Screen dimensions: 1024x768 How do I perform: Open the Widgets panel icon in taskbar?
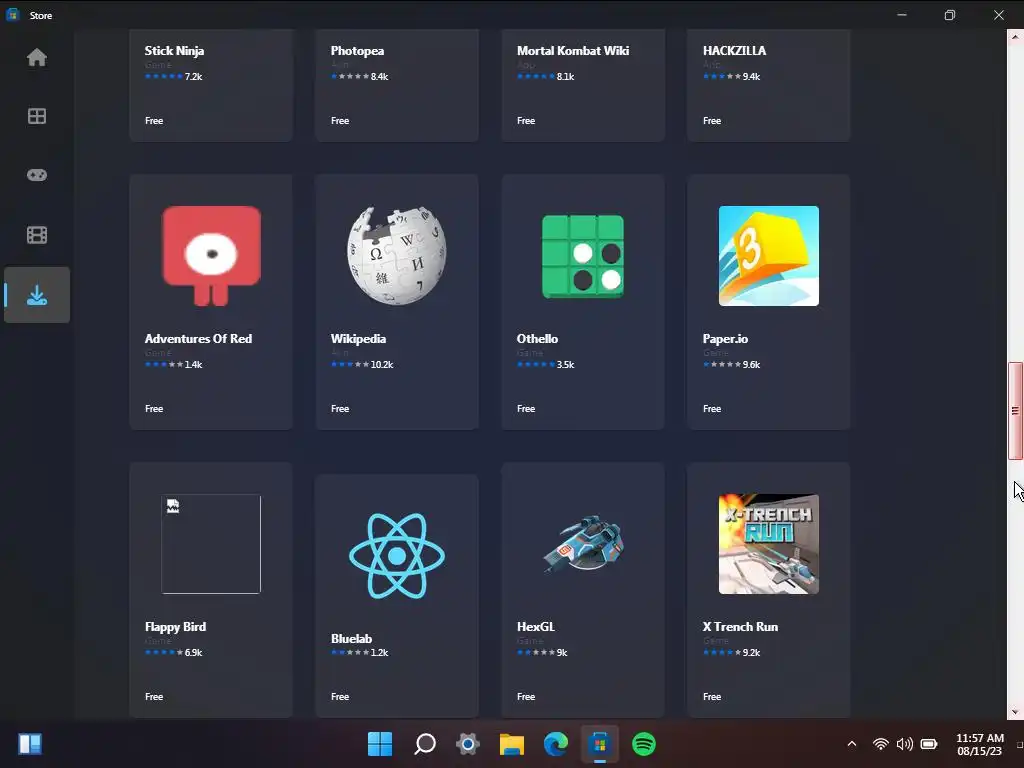pos(30,744)
